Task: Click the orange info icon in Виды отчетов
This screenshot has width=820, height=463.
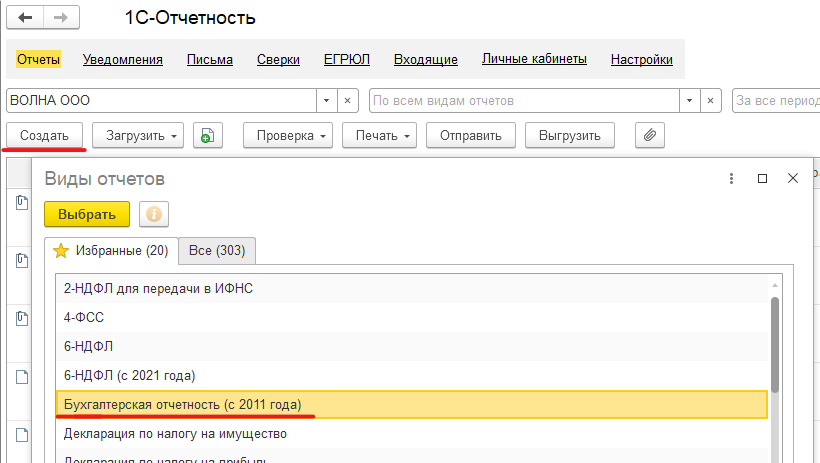Action: click(154, 214)
